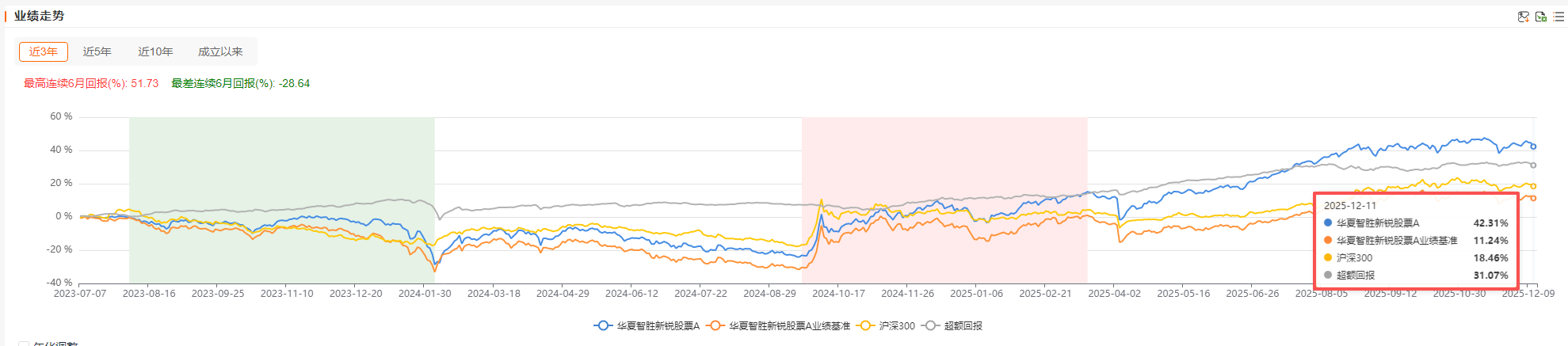Switch to the 近5年 tab
The width and height of the screenshot is (1568, 346).
[x=97, y=51]
